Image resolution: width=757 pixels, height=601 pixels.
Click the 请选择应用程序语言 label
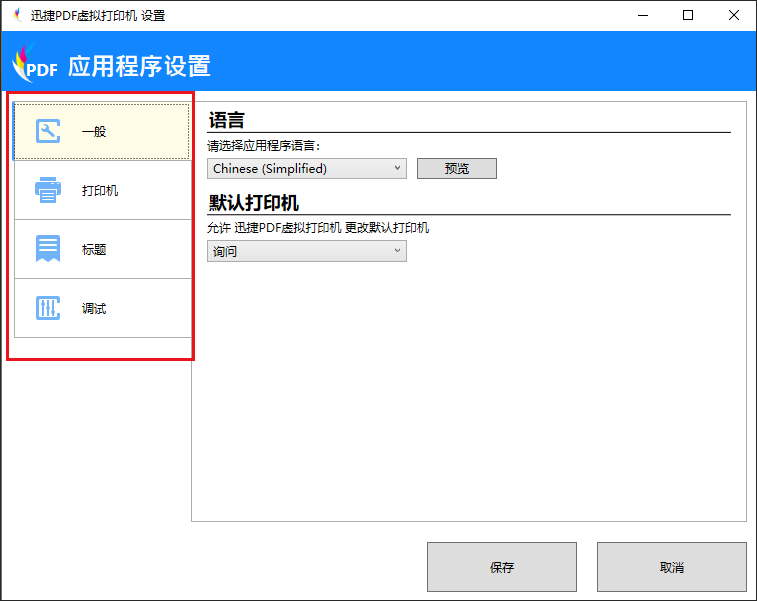pyautogui.click(x=264, y=146)
